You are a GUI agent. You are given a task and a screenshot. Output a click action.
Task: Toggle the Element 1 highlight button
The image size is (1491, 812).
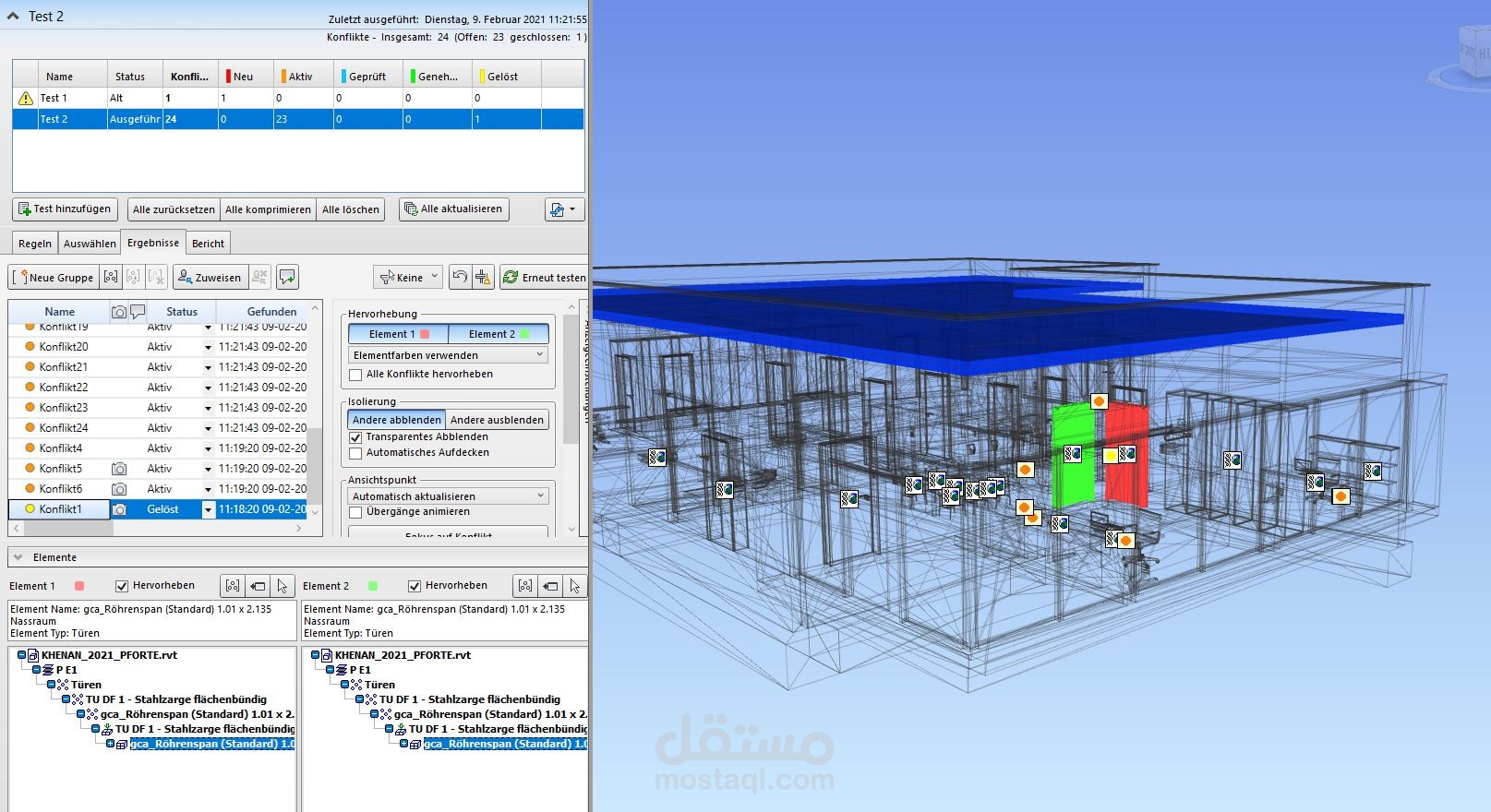click(x=398, y=334)
